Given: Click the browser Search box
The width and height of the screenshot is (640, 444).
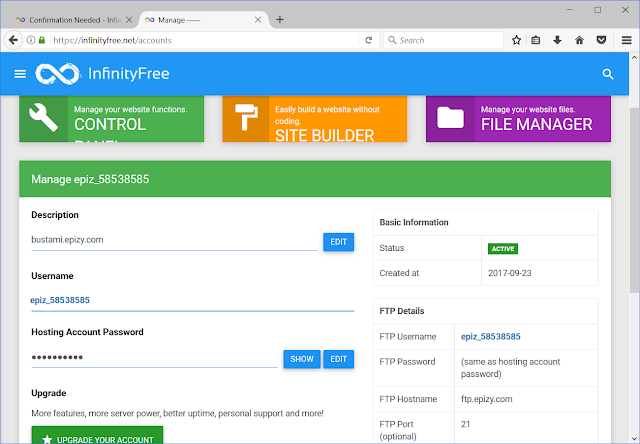Looking at the screenshot, I should 443,40.
